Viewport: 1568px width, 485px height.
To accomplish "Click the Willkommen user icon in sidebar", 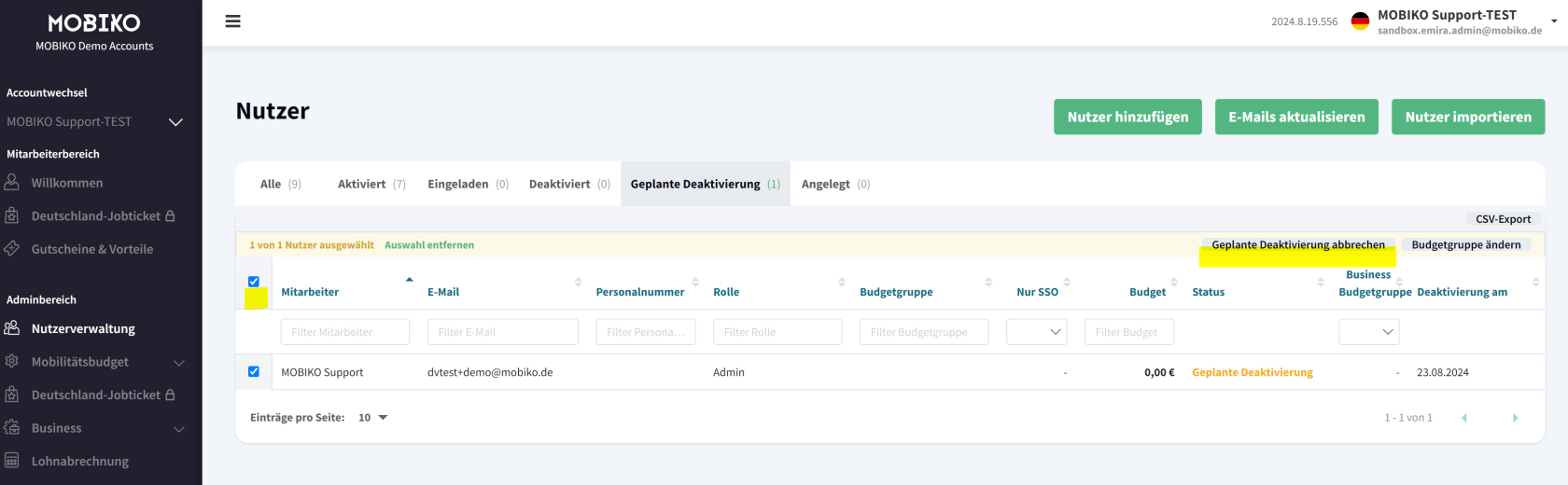I will (x=12, y=183).
